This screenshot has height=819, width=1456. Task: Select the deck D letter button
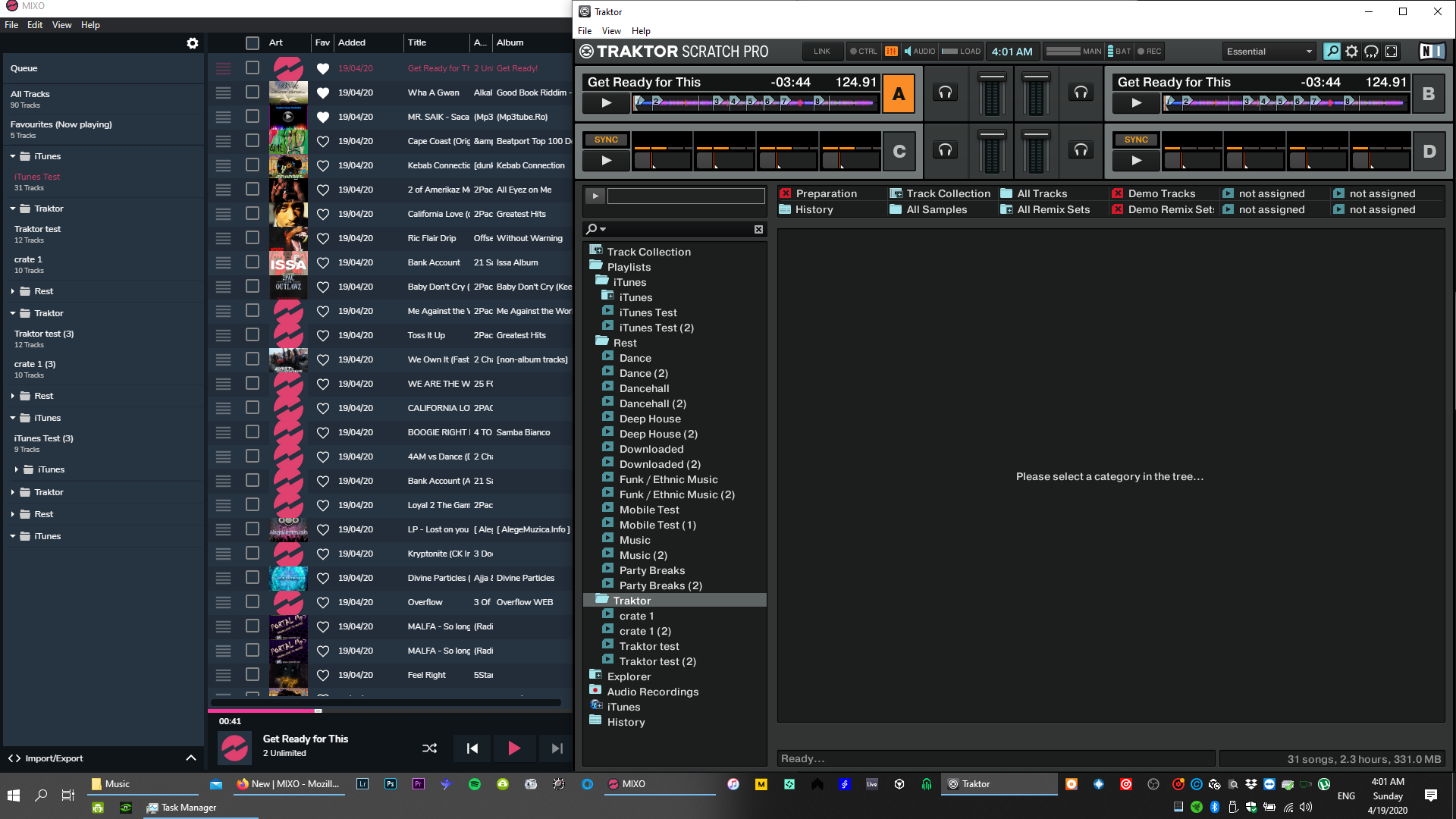(x=1429, y=152)
